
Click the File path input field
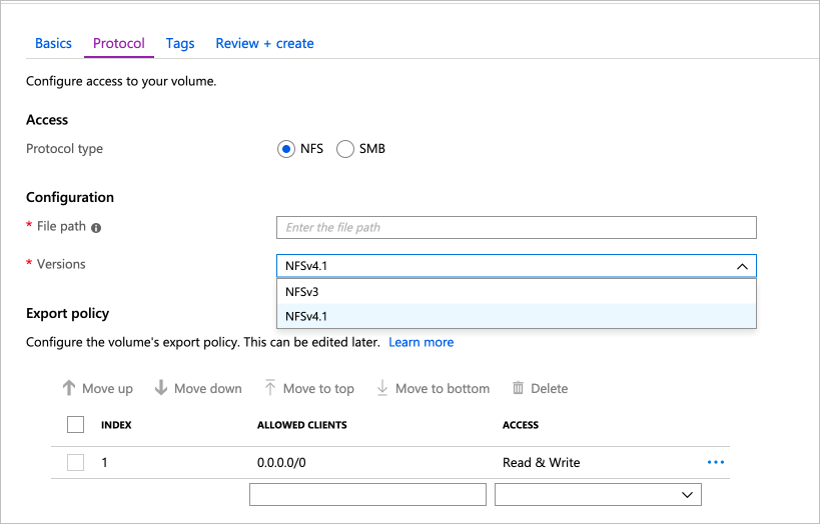coord(516,227)
